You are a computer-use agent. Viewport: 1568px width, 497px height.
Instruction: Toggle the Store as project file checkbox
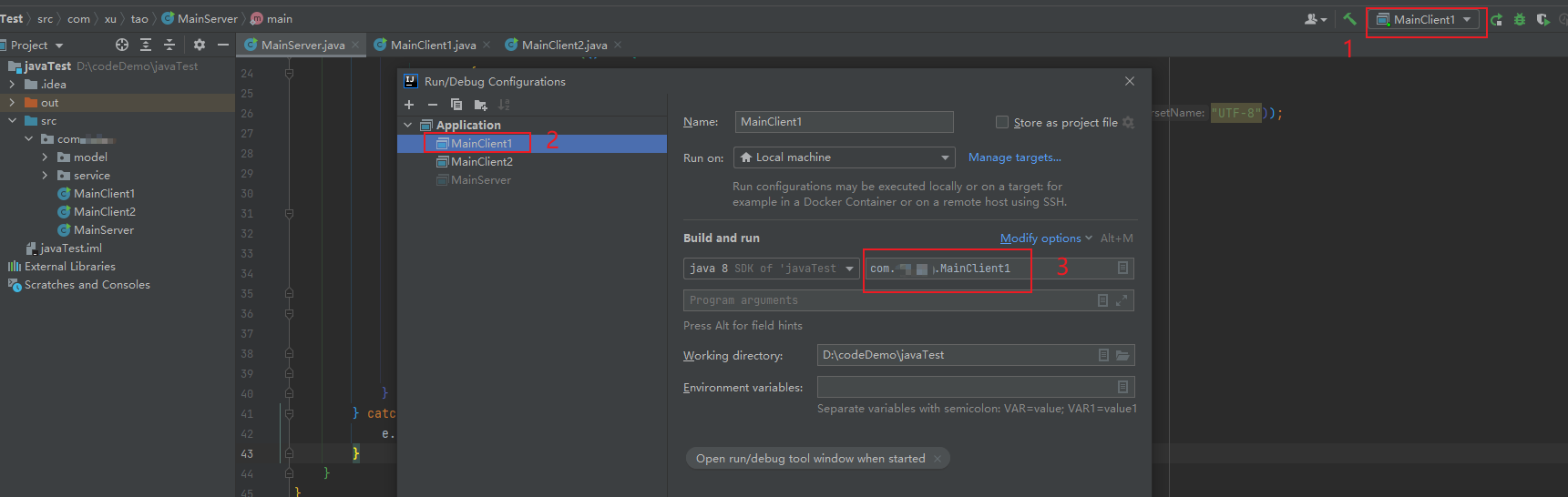1002,122
